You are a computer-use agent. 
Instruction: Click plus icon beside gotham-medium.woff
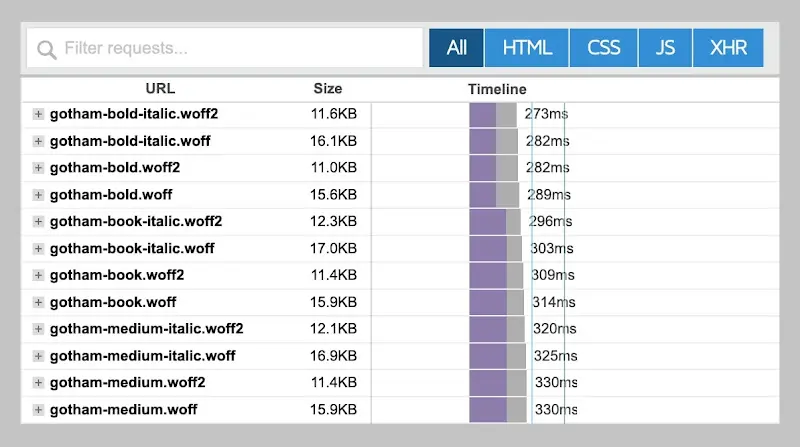(x=38, y=410)
